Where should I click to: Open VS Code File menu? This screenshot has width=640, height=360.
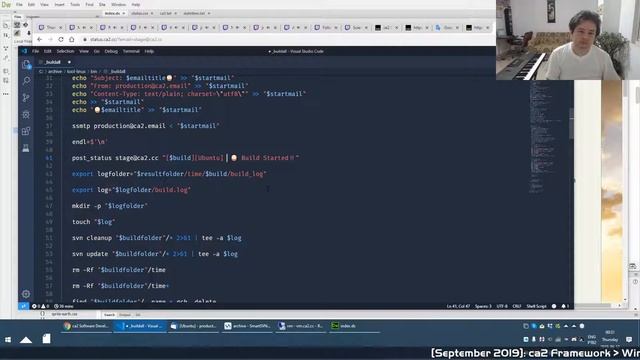pos(36,51)
